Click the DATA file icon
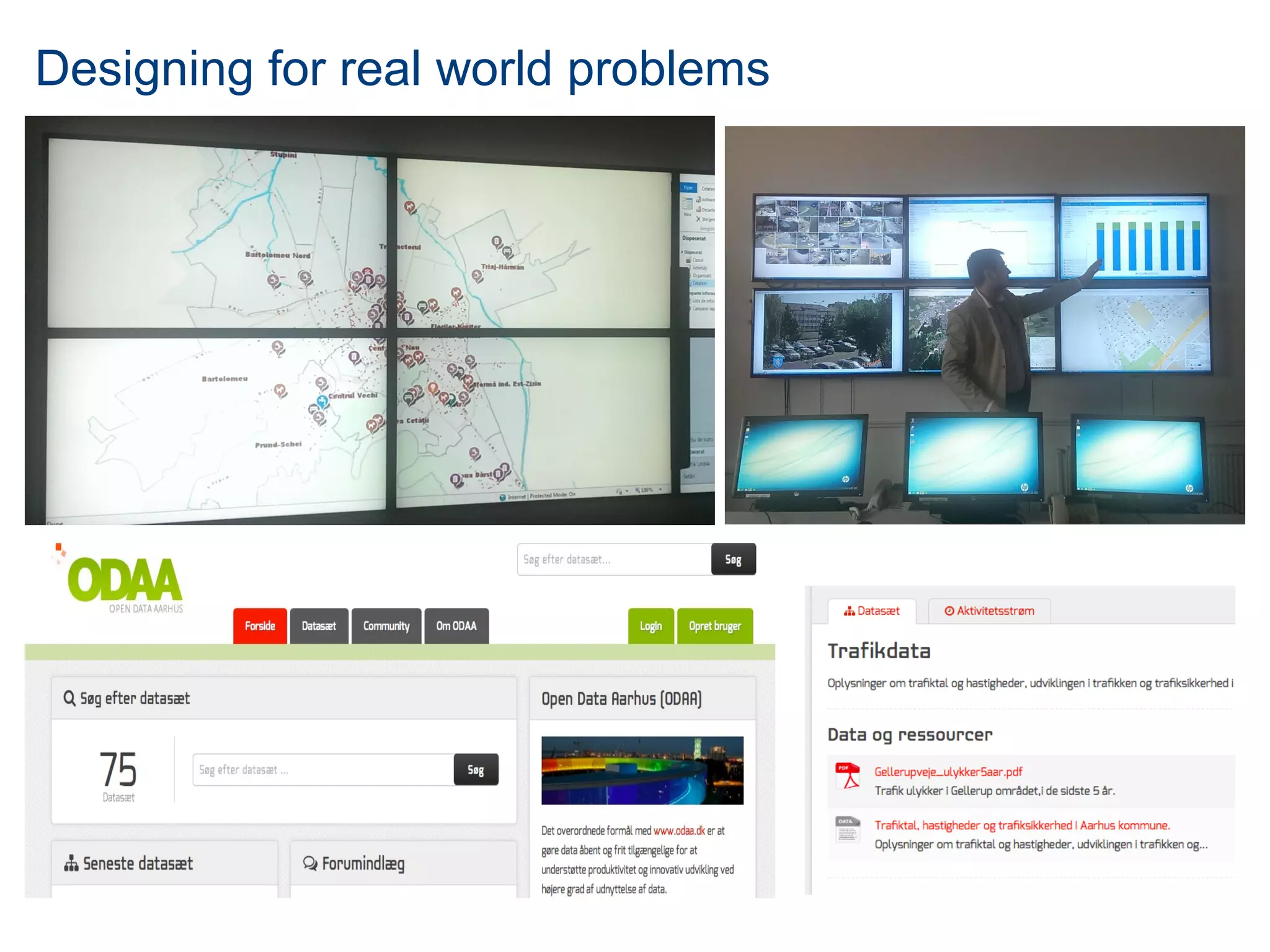This screenshot has width=1270, height=952. tap(848, 829)
